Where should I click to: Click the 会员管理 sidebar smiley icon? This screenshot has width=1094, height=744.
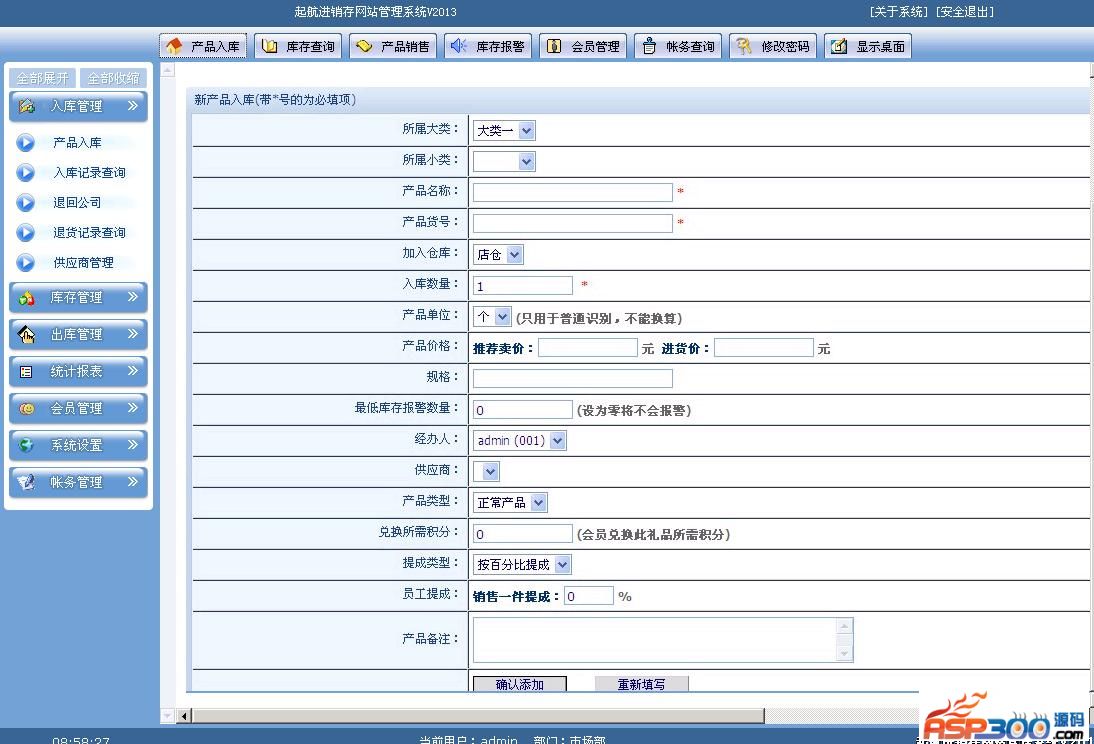27,408
